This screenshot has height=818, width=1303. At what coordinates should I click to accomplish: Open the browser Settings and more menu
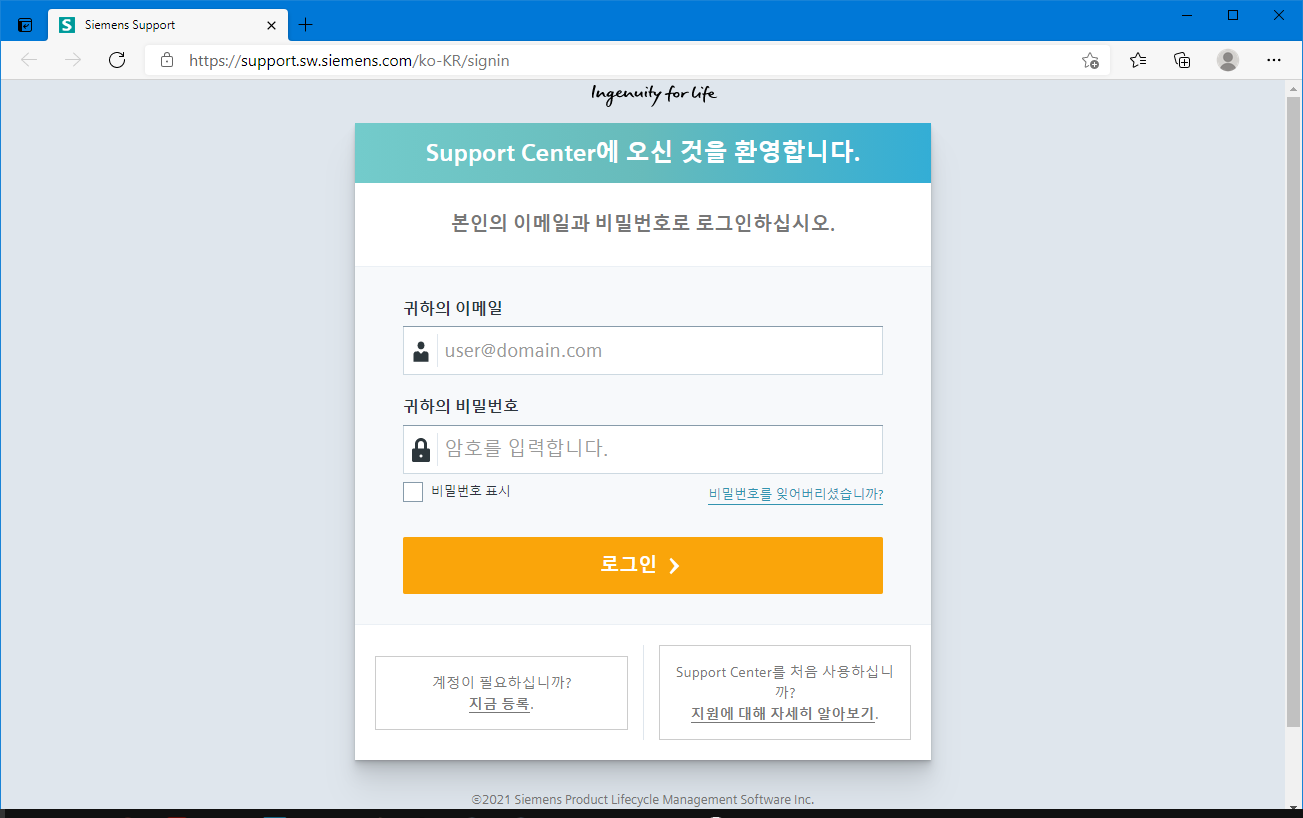coord(1273,60)
